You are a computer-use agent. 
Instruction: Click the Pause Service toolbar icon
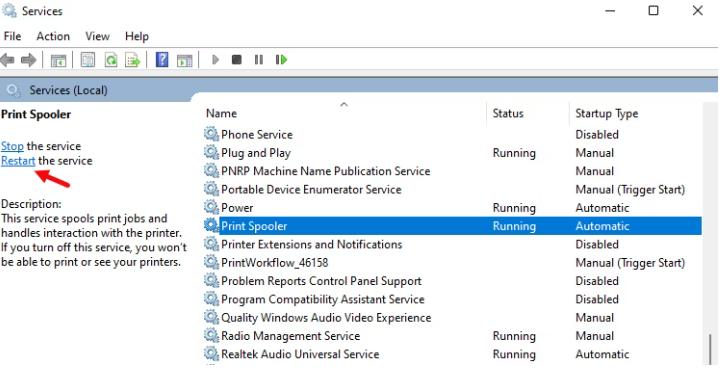click(x=259, y=60)
